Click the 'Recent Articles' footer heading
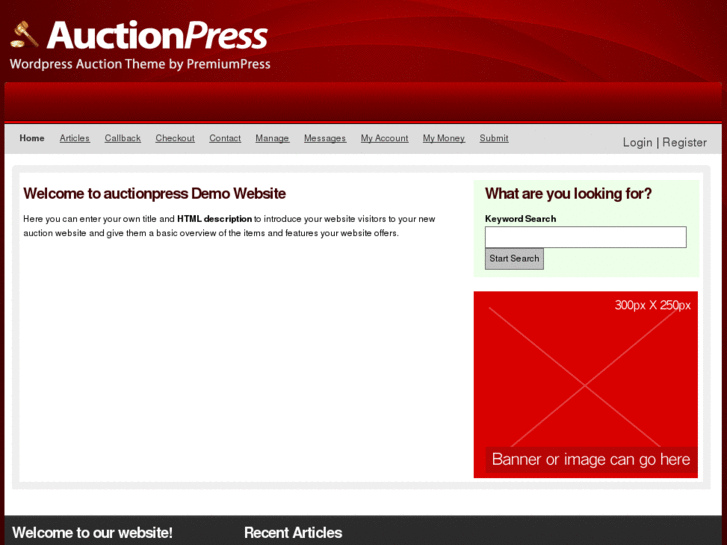This screenshot has height=545, width=727. click(x=293, y=532)
